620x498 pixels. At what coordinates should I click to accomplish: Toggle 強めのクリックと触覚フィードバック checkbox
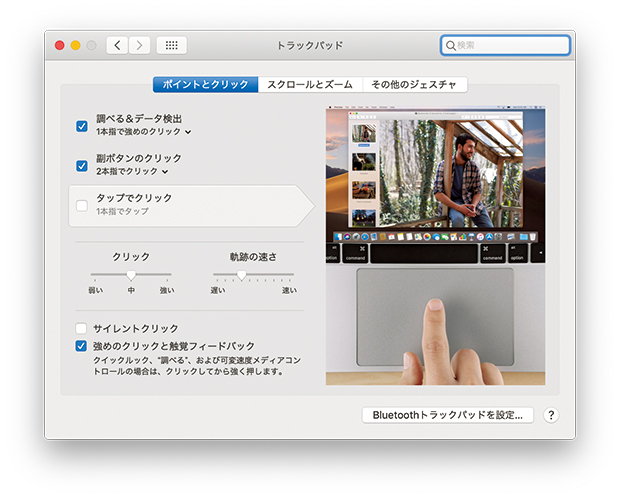coord(82,346)
